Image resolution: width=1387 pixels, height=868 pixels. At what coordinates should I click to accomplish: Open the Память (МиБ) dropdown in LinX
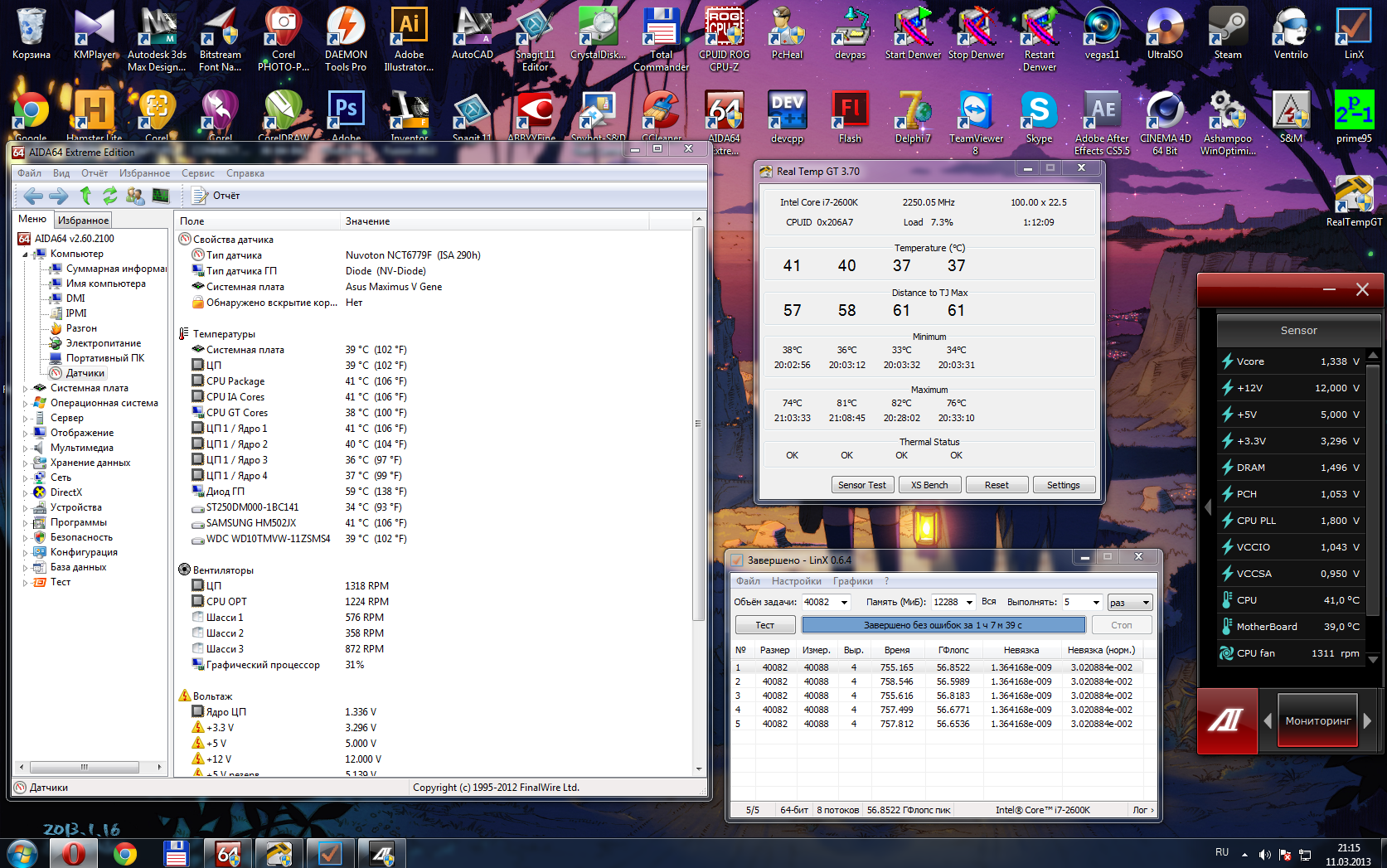[968, 603]
